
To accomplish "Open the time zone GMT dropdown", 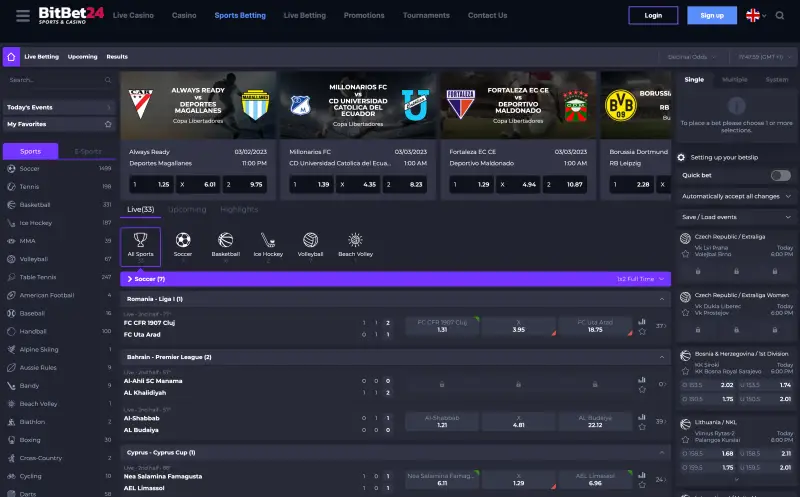I will coord(764,57).
